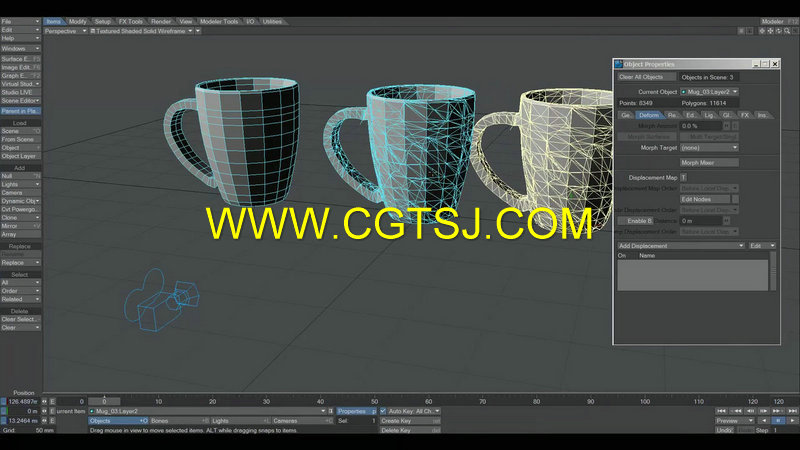
Task: Toggle the Enable Bump button
Action: pos(635,221)
